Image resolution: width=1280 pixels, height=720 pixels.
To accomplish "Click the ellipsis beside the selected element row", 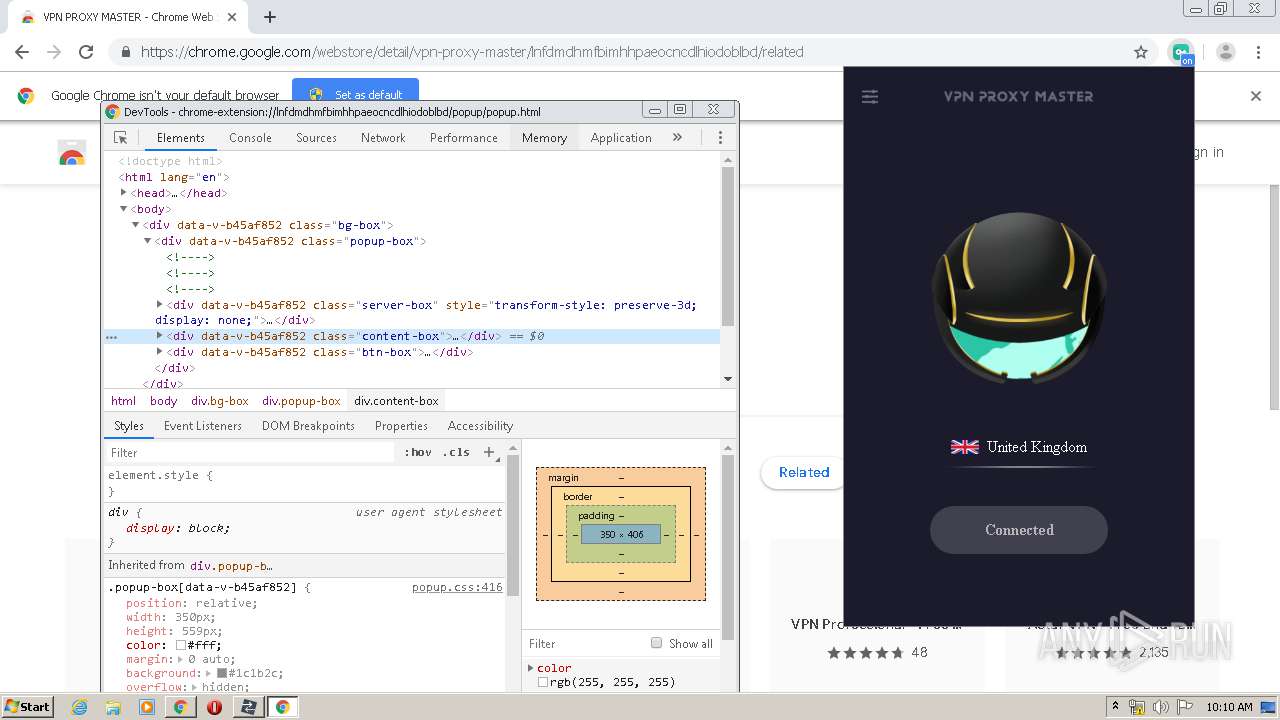I will (x=111, y=337).
